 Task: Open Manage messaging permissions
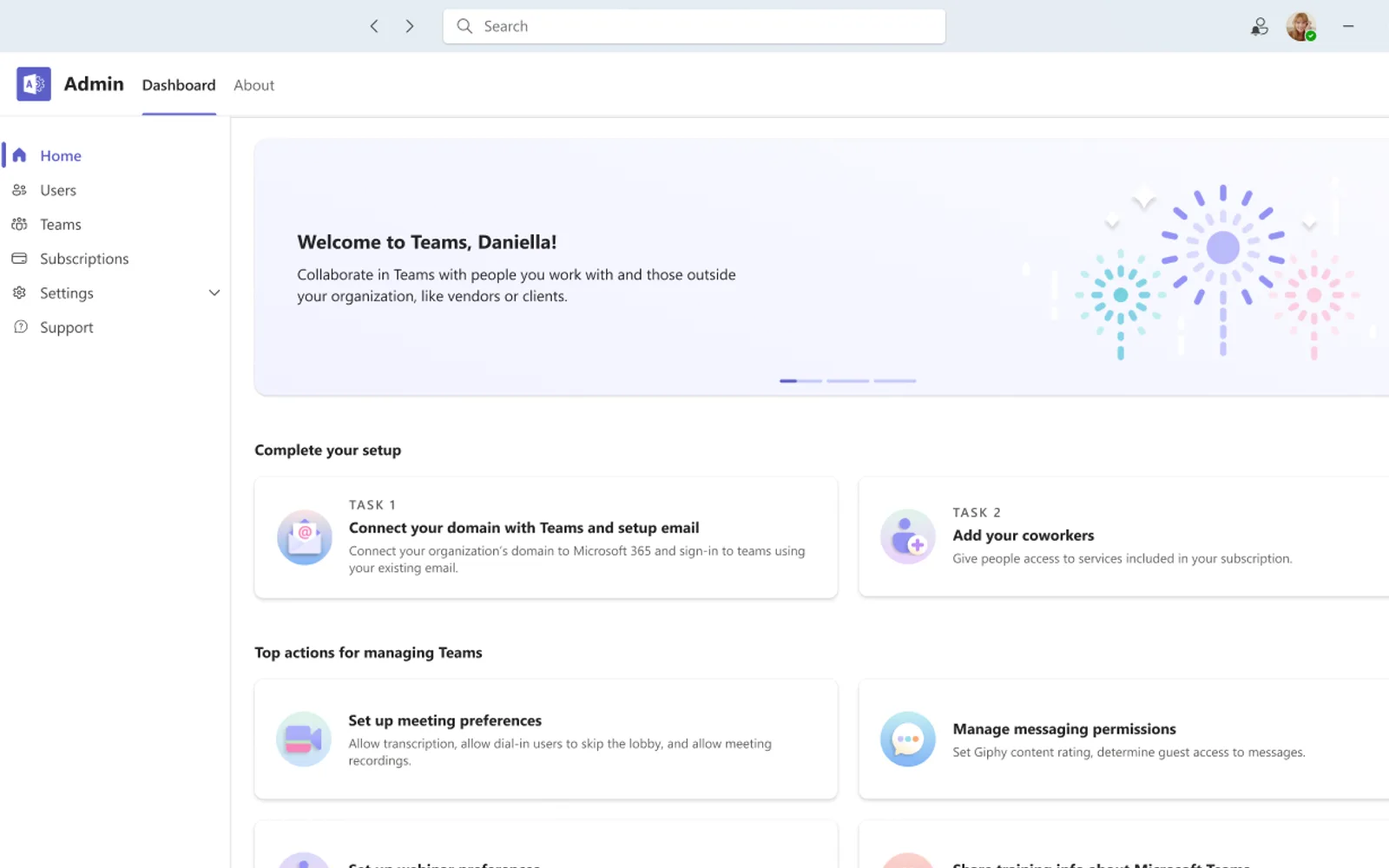coord(1125,740)
